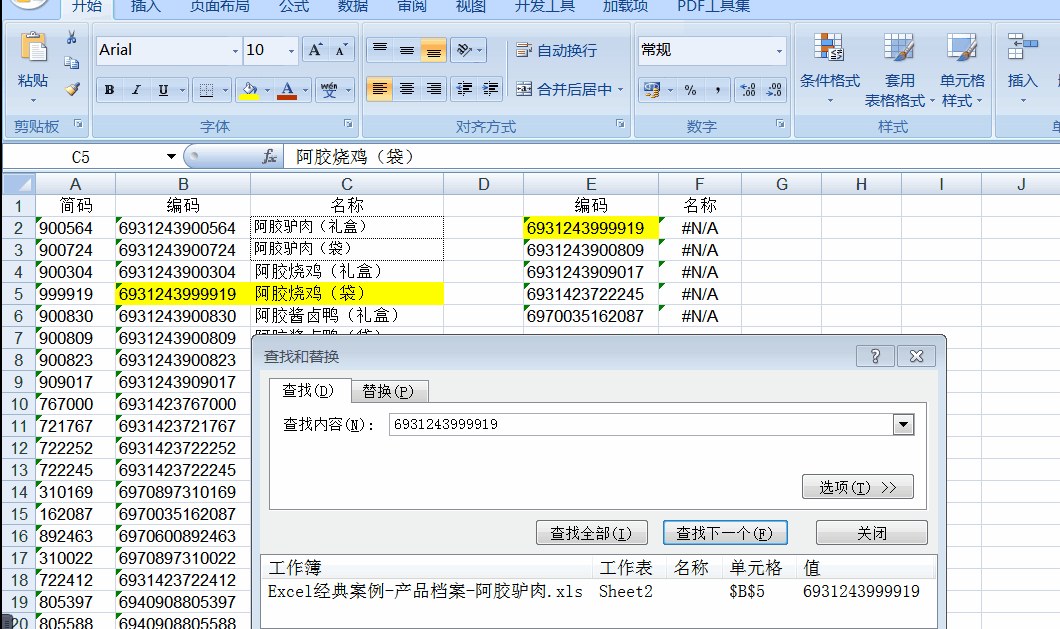Click the 查找全部 button
Viewport: 1060px width, 629px height.
592,532
